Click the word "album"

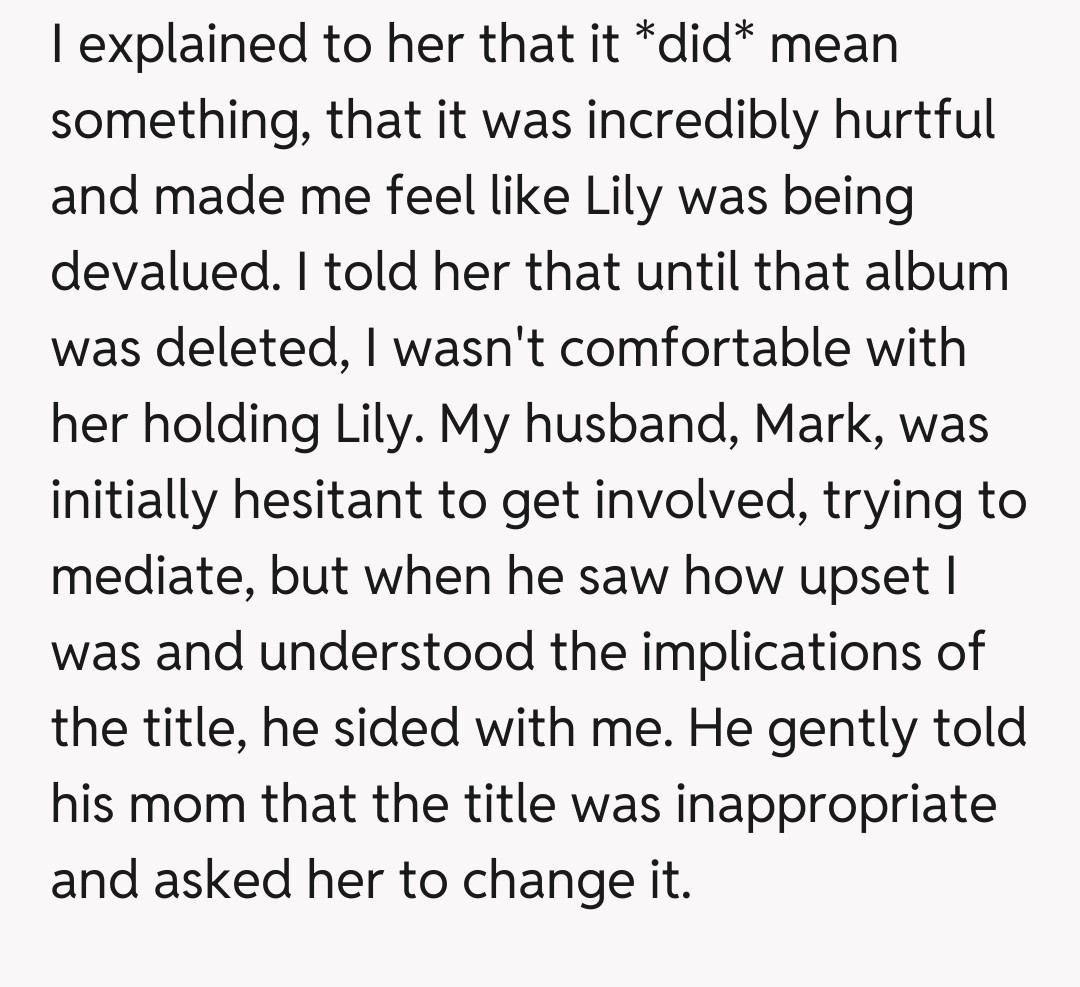938,273
